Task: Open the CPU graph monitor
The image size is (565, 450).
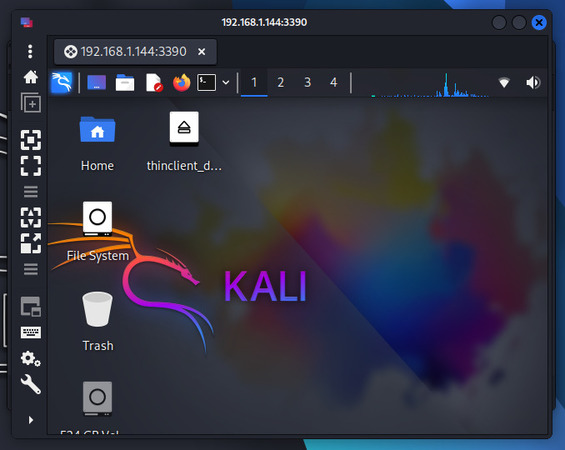Action: (x=430, y=85)
